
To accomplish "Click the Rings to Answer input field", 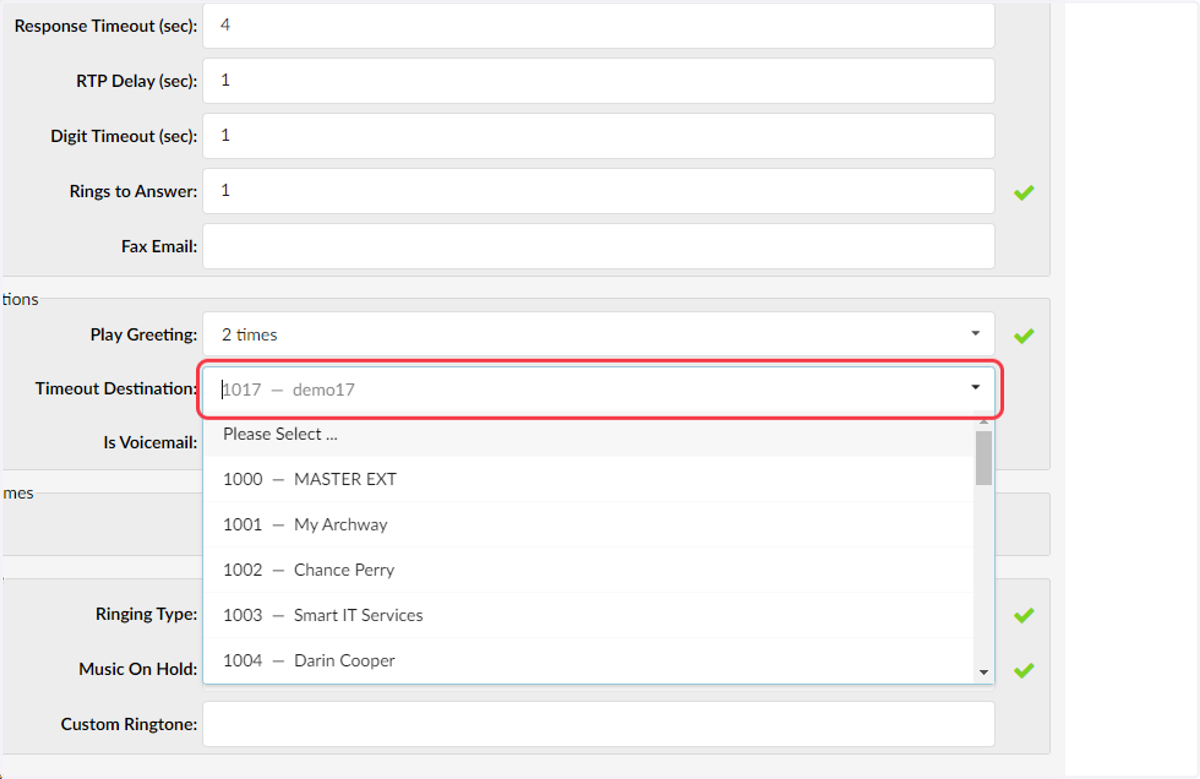I will point(598,190).
